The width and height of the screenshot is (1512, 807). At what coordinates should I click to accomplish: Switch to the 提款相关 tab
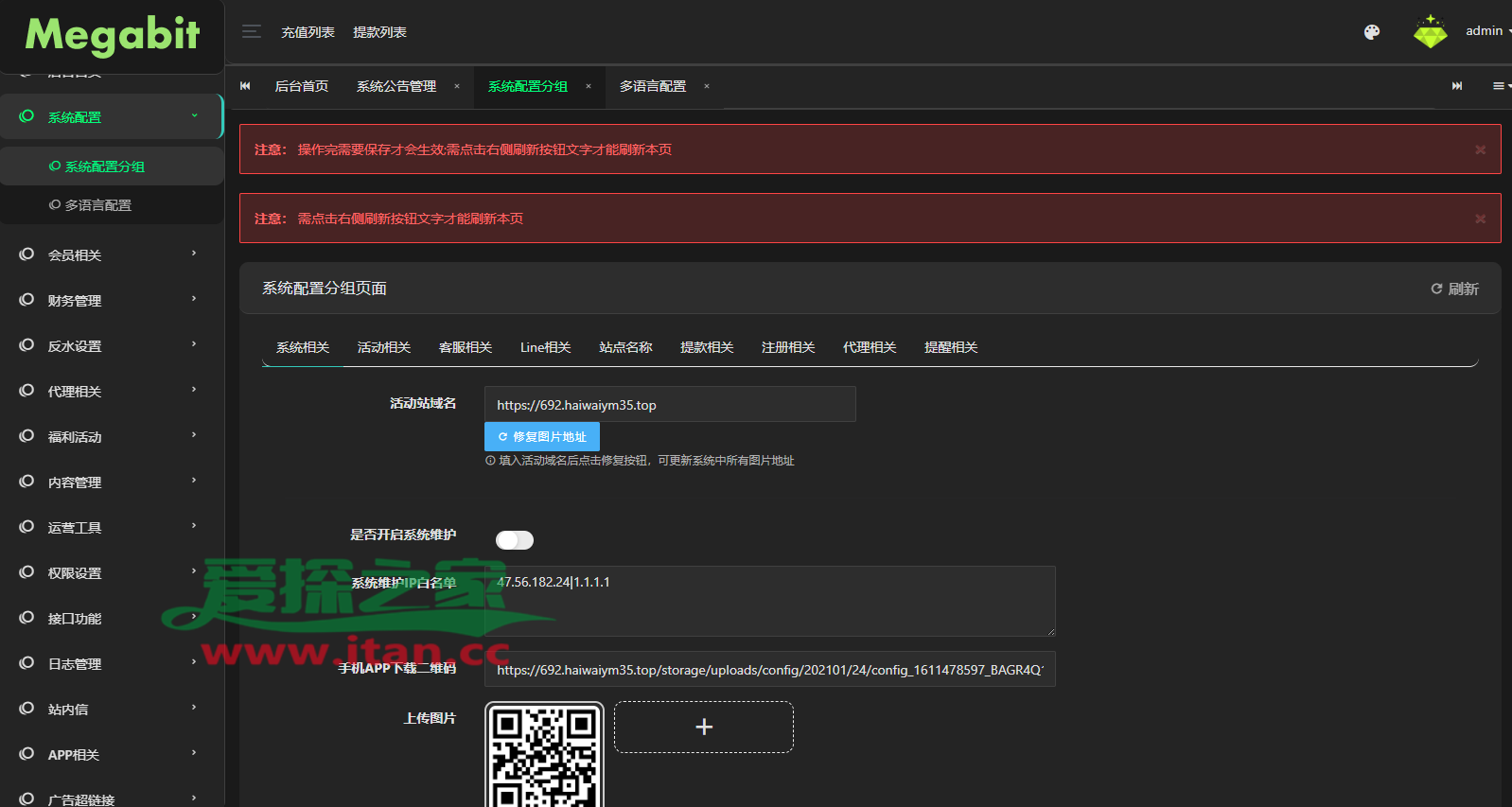707,347
